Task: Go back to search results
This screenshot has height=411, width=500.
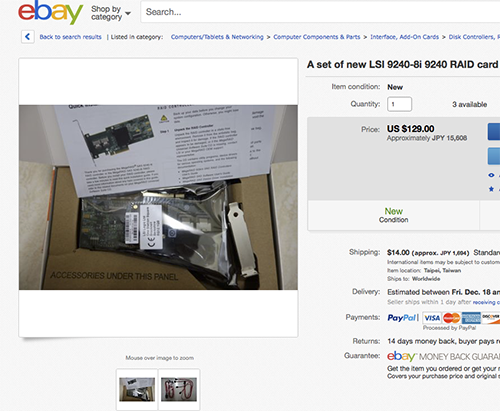Action: point(70,37)
